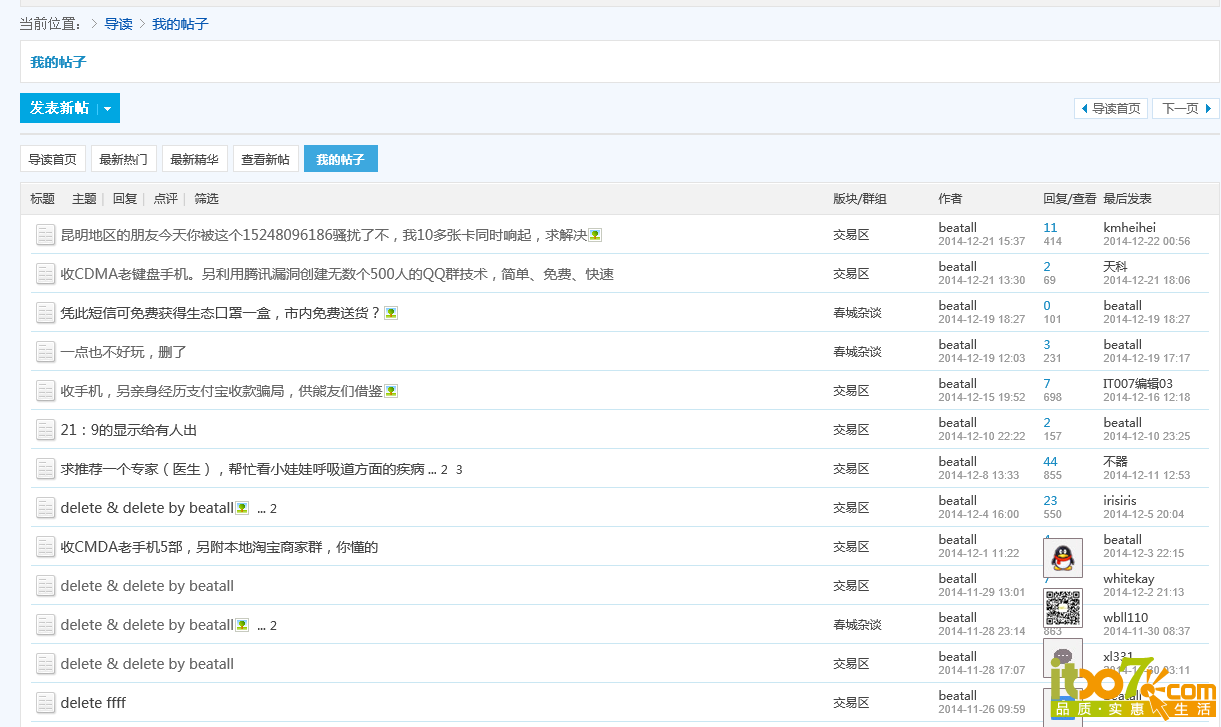Go to 下一页 next page
1221x727 pixels.
tap(1186, 108)
